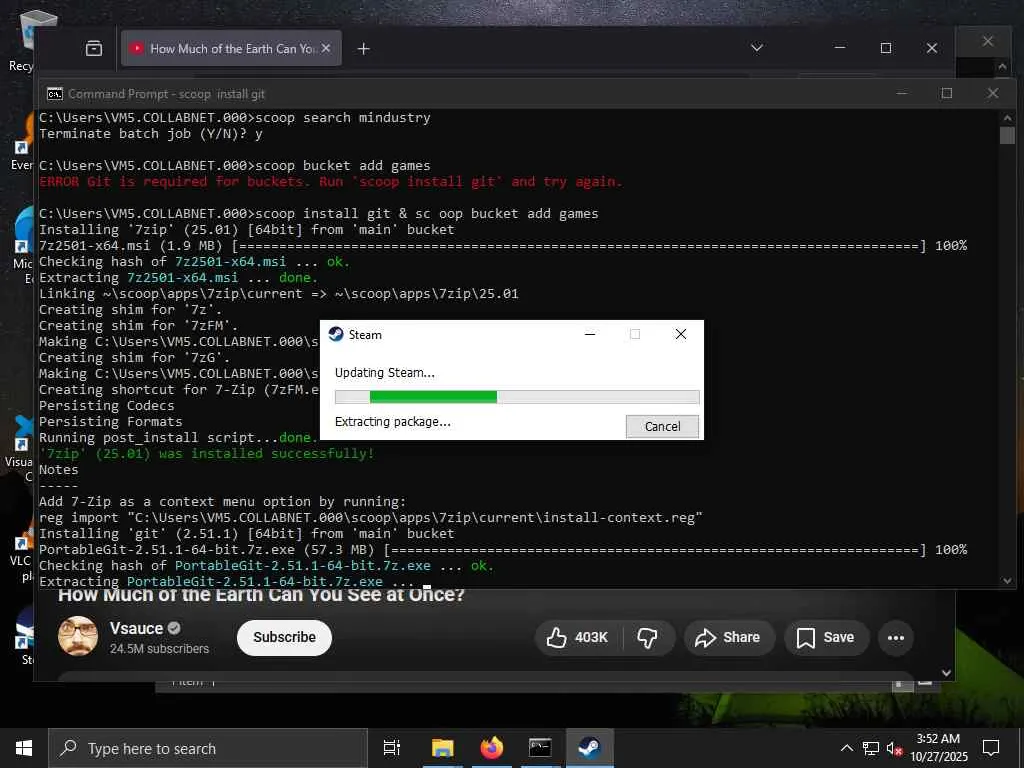Click the Steam update progress bar
The image size is (1024, 768).
tap(517, 397)
